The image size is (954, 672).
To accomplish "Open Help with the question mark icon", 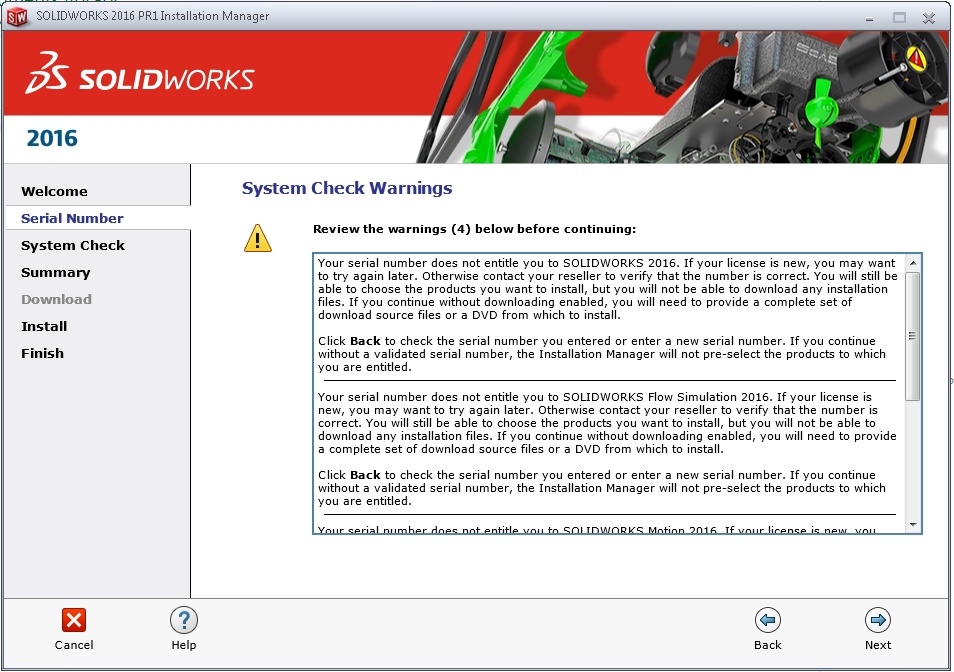I will [184, 620].
